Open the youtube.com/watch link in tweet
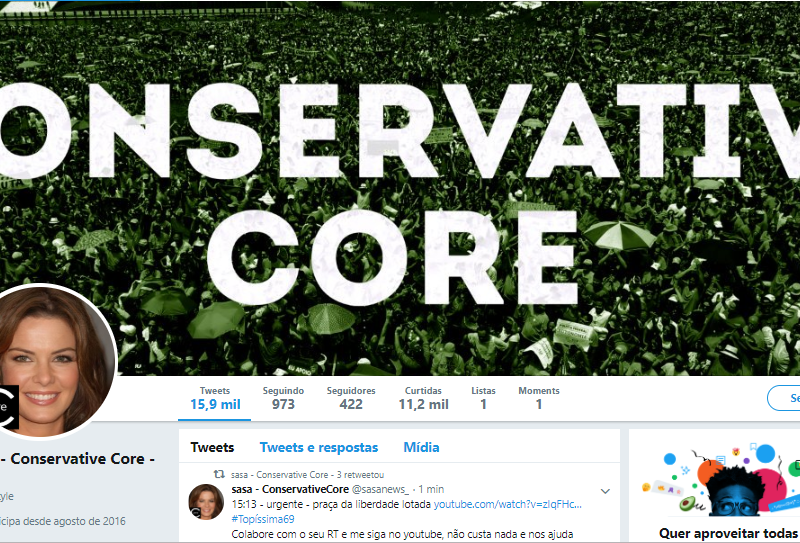 point(508,504)
